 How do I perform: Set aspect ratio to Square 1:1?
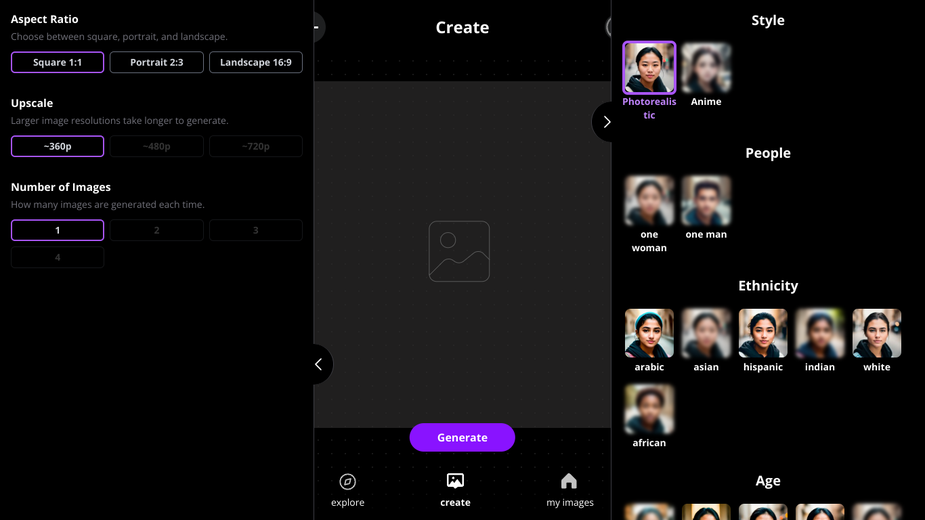click(x=57, y=62)
